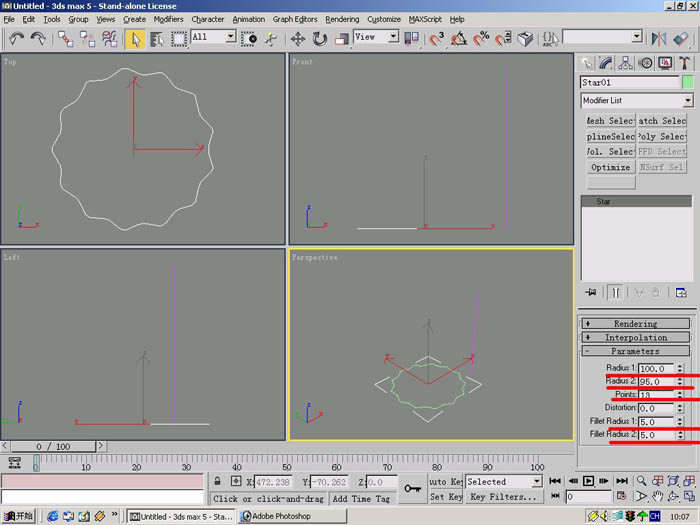This screenshot has width=700, height=525.
Task: Activate Select and Rotate tool
Action: (x=320, y=39)
